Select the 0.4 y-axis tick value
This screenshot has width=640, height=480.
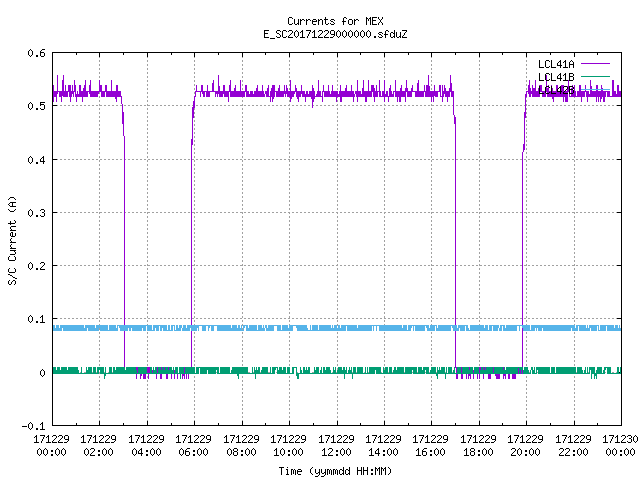pos(36,160)
